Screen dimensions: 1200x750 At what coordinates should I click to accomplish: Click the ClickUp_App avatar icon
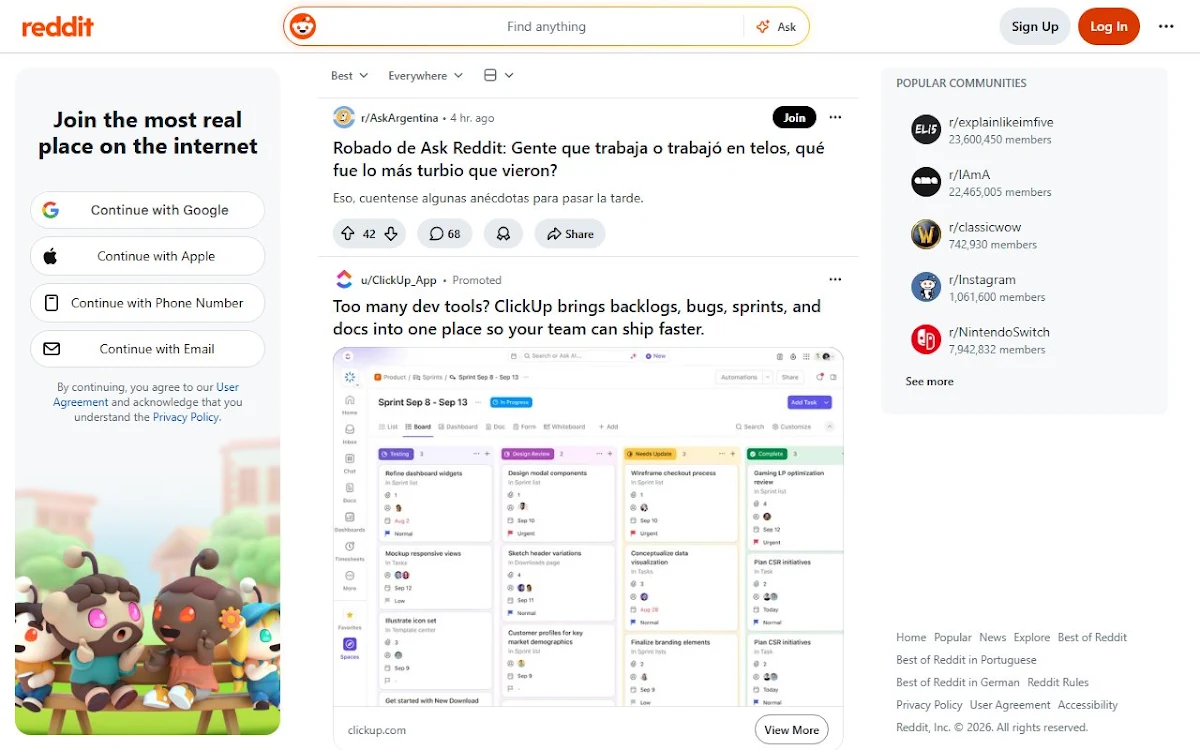344,280
